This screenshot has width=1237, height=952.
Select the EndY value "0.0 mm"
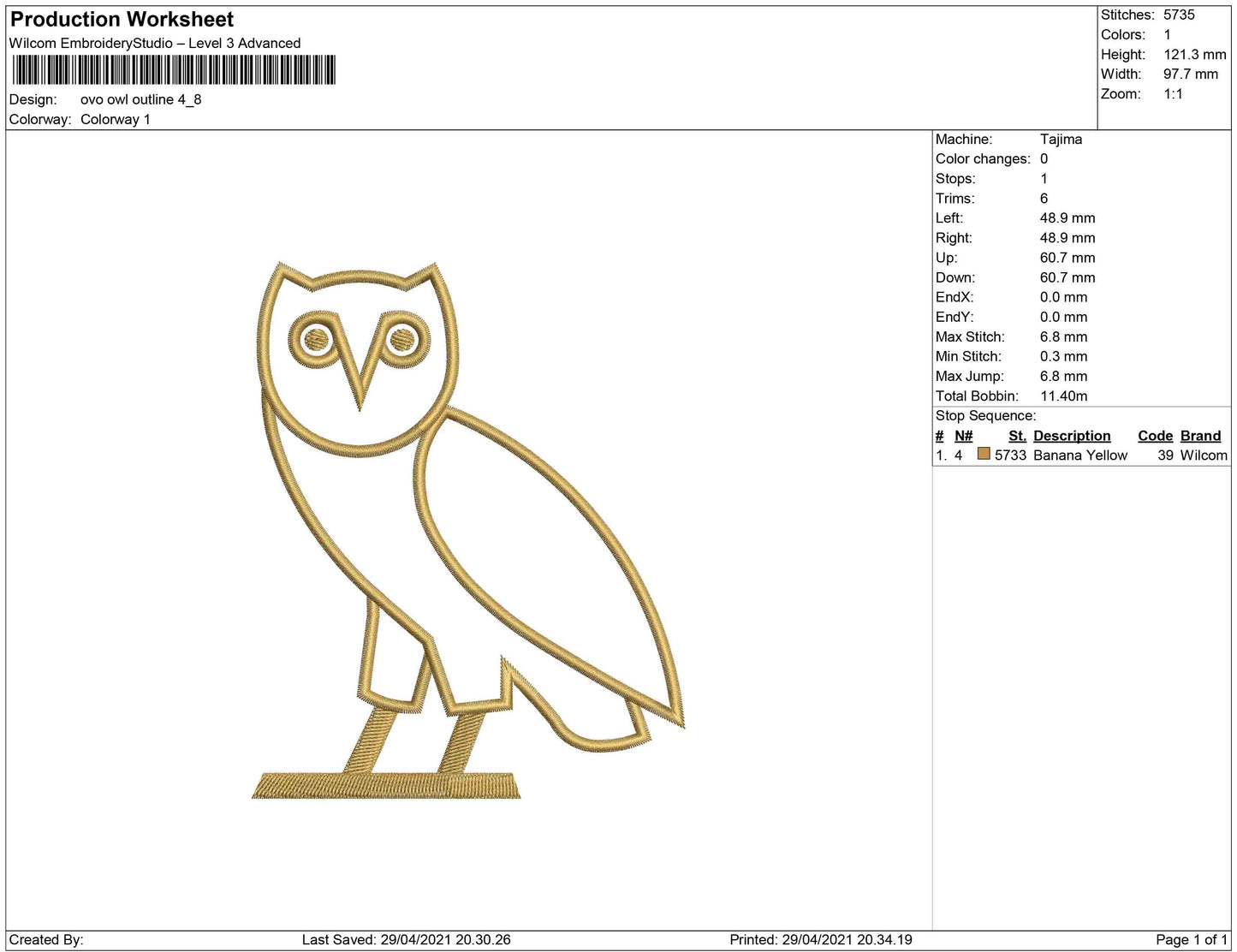point(1064,316)
